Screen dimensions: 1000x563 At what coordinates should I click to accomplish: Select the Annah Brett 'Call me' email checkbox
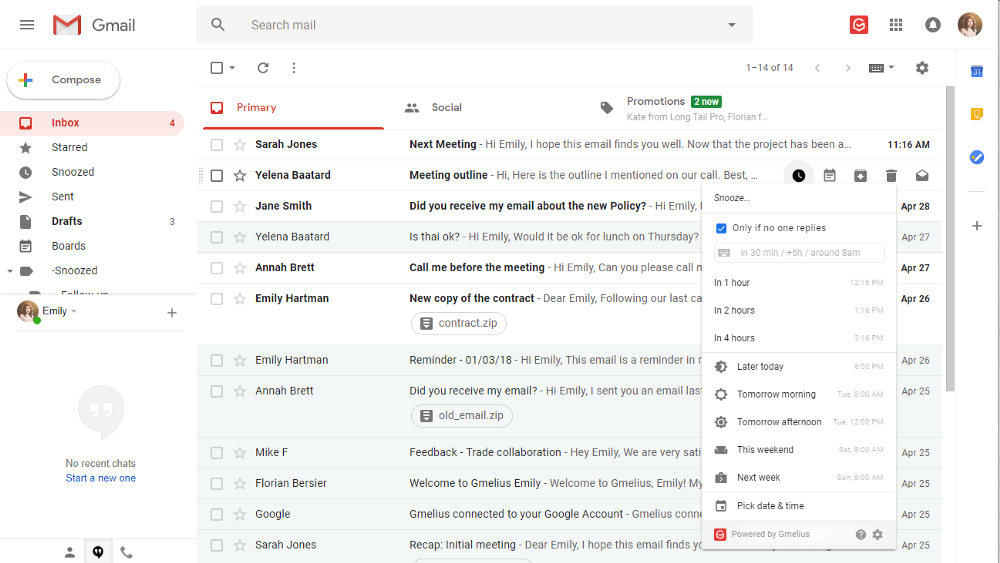click(217, 268)
